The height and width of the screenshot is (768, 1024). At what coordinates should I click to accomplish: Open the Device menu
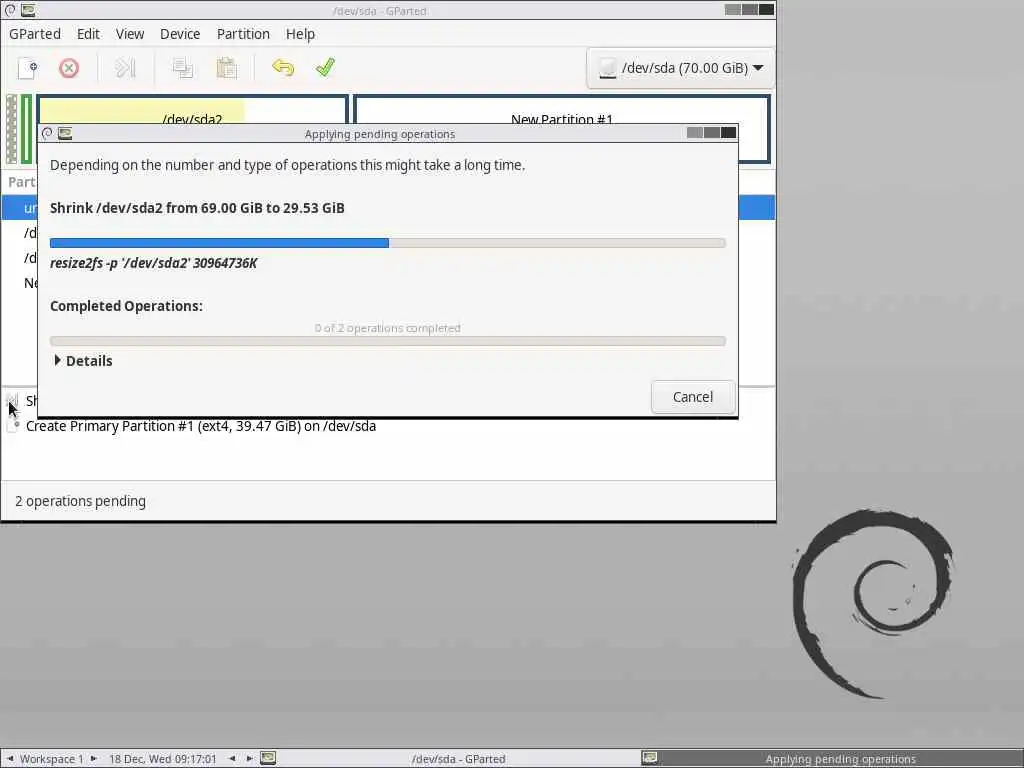pyautogui.click(x=180, y=34)
